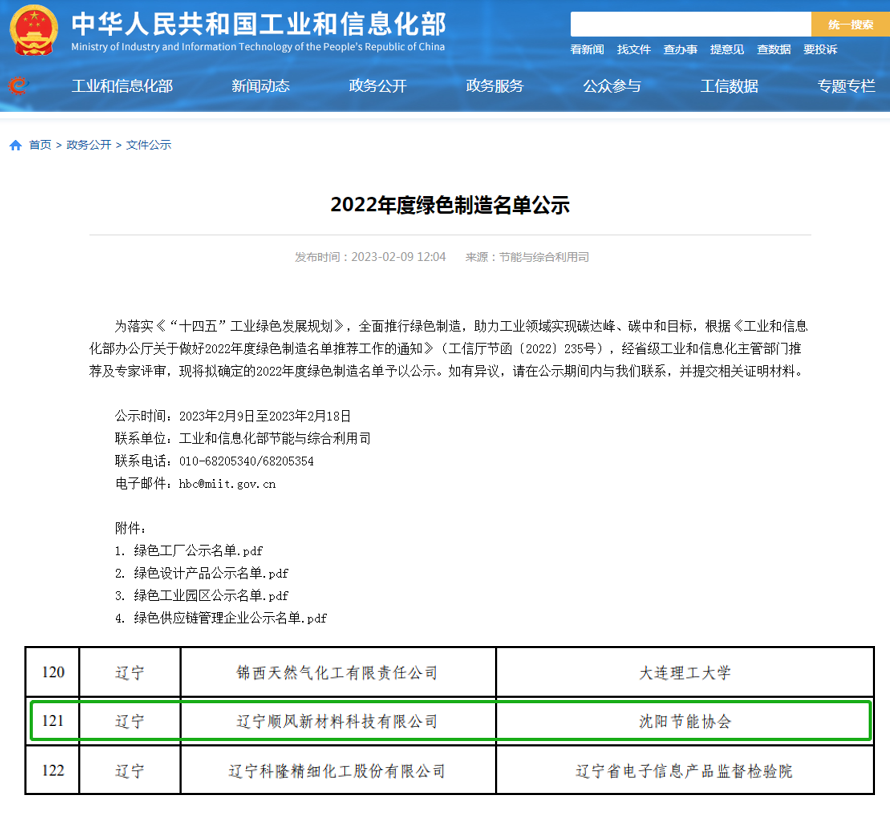Open the 看新闻 quick link
This screenshot has height=827, width=890.
point(587,50)
